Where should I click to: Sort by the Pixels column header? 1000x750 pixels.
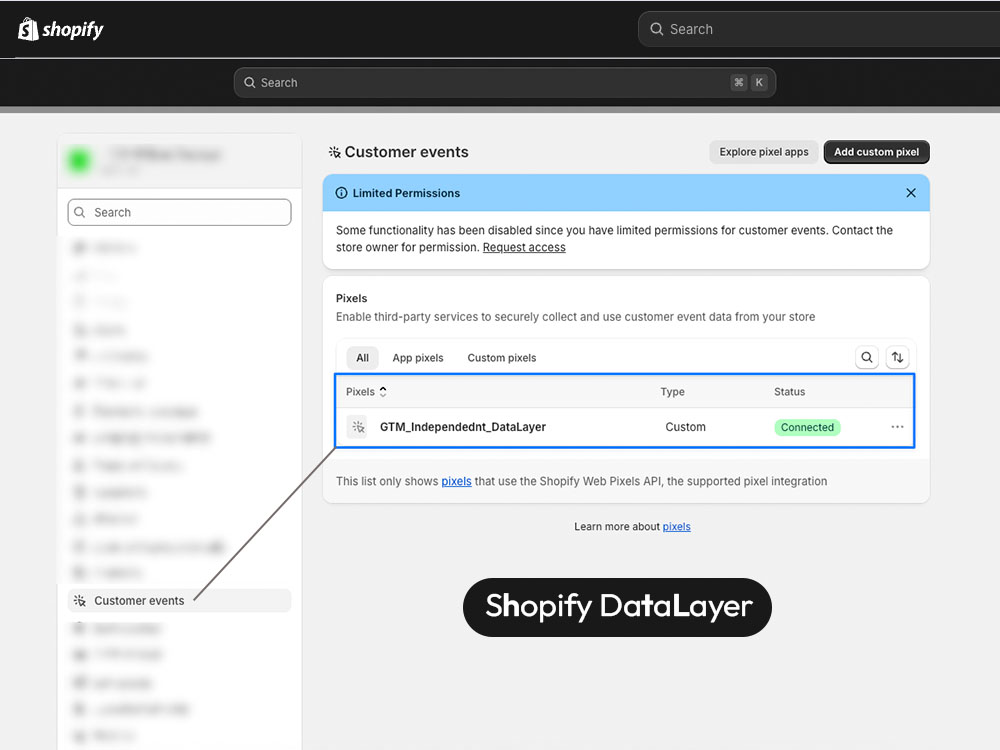(x=366, y=392)
